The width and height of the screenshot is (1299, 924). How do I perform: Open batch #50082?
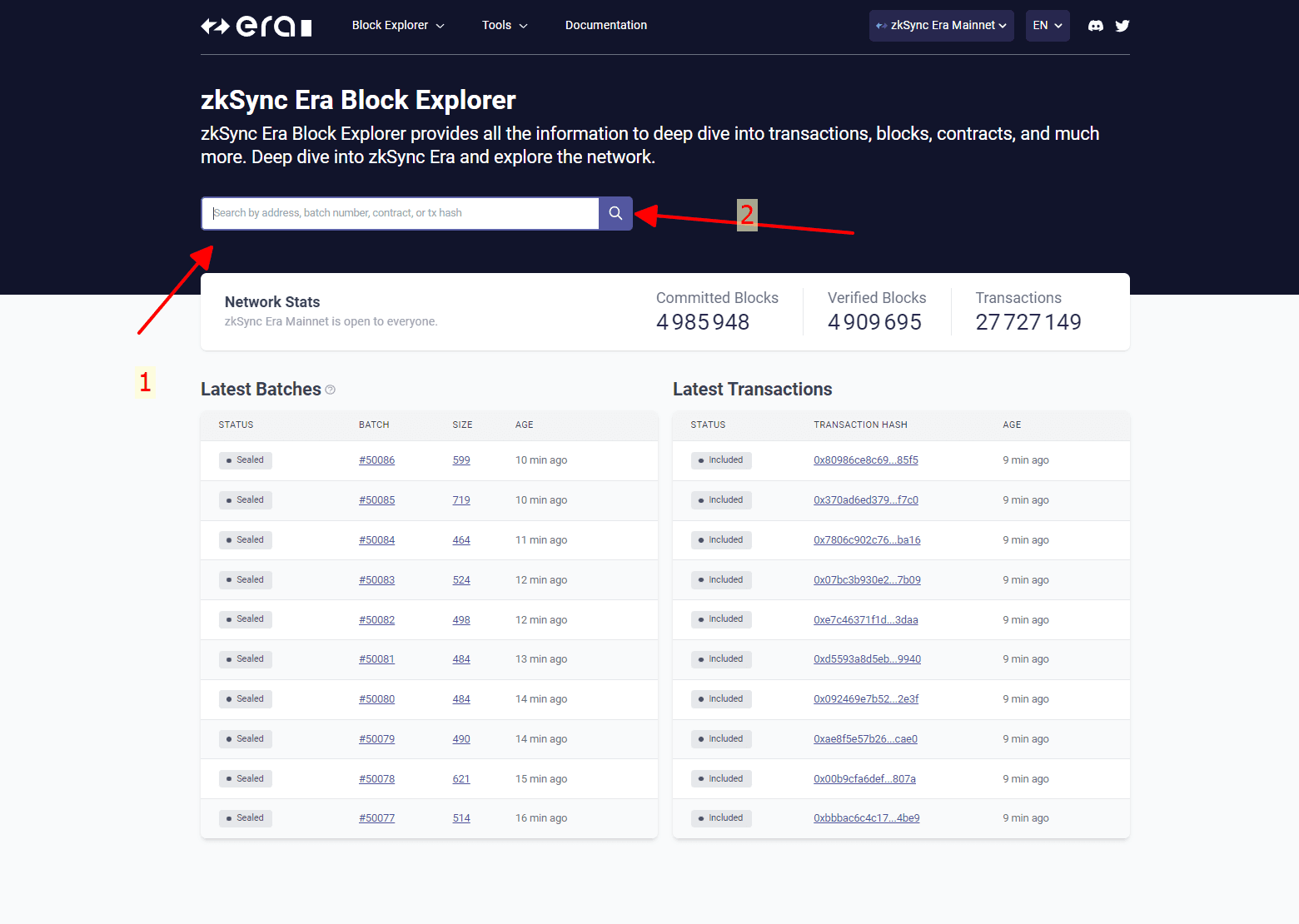pyautogui.click(x=377, y=620)
